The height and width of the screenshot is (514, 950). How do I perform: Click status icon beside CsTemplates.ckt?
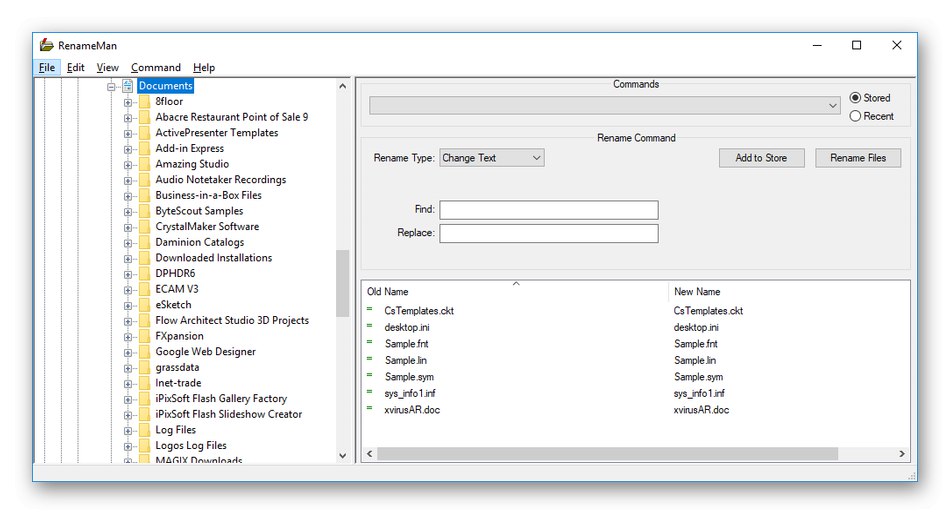(x=369, y=309)
